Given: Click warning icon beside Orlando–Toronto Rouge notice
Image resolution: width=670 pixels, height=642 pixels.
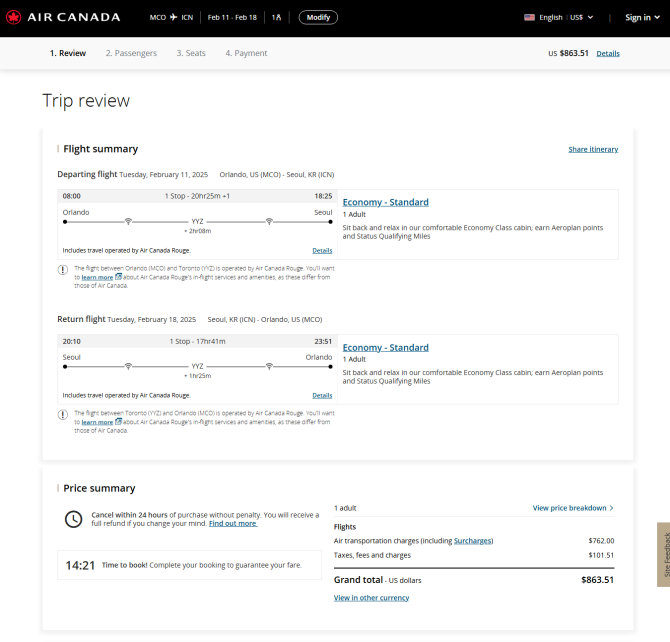Looking at the screenshot, I should coord(63,270).
